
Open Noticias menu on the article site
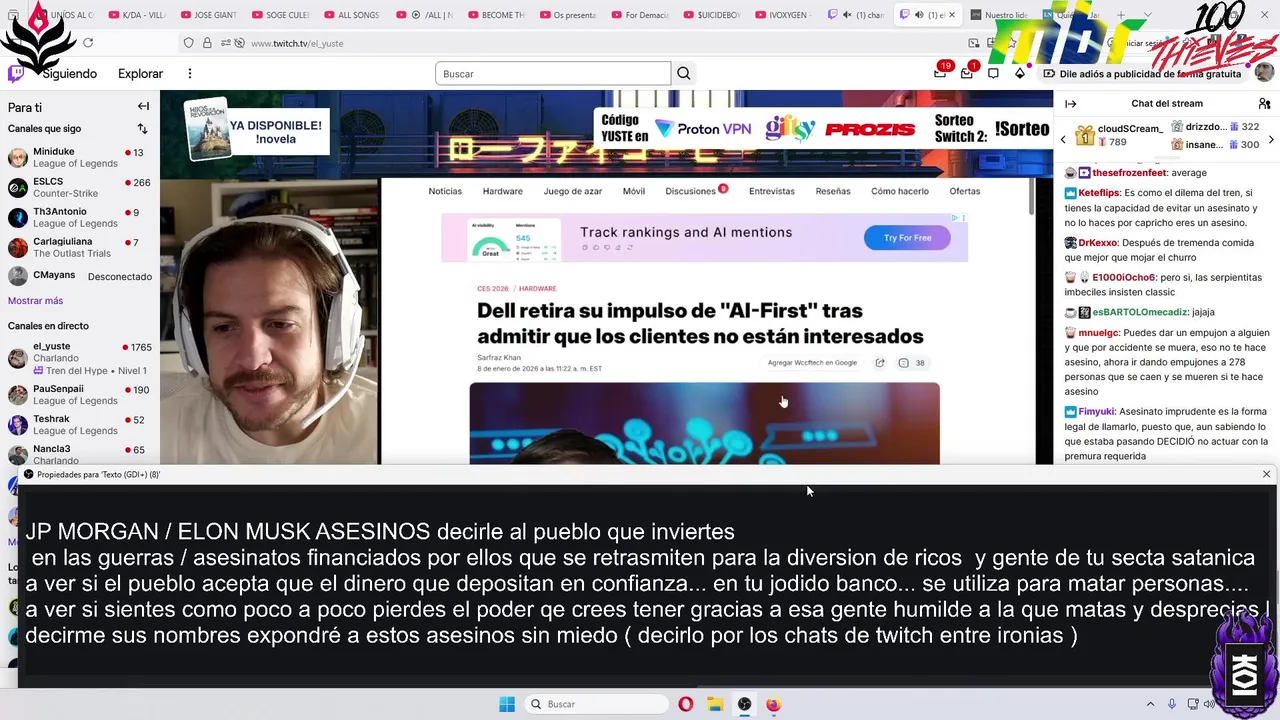445,191
